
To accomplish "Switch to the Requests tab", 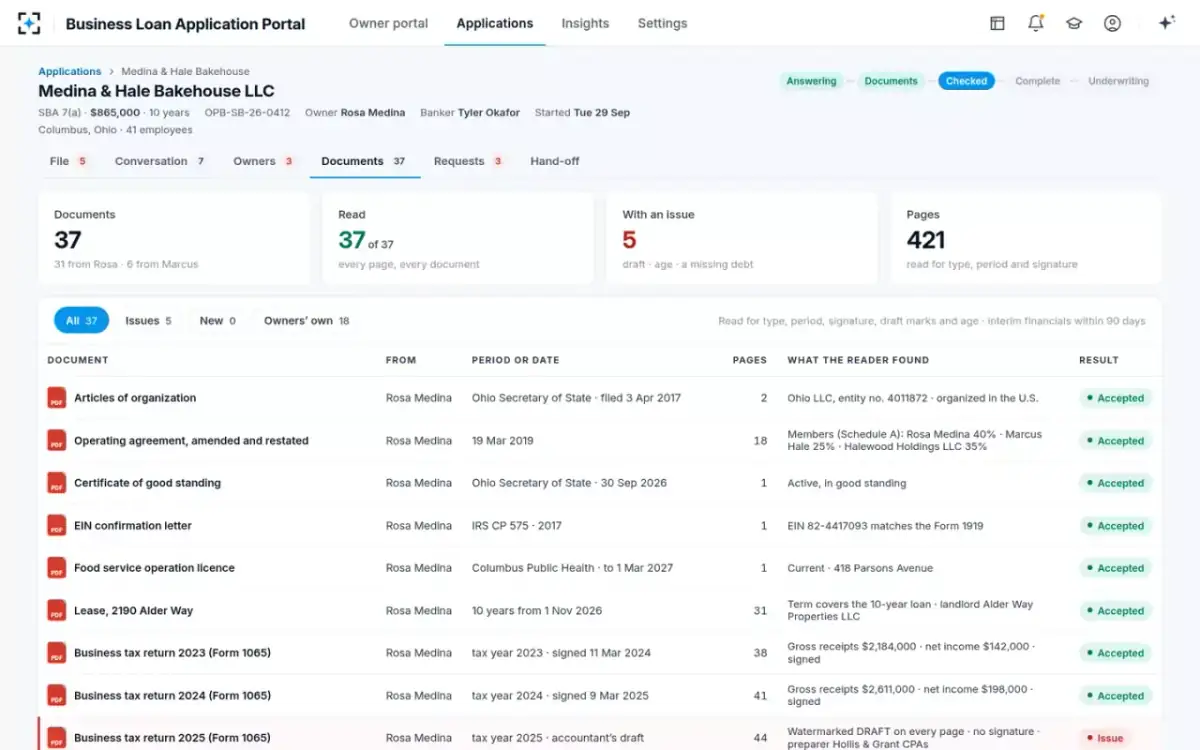I will click(468, 161).
